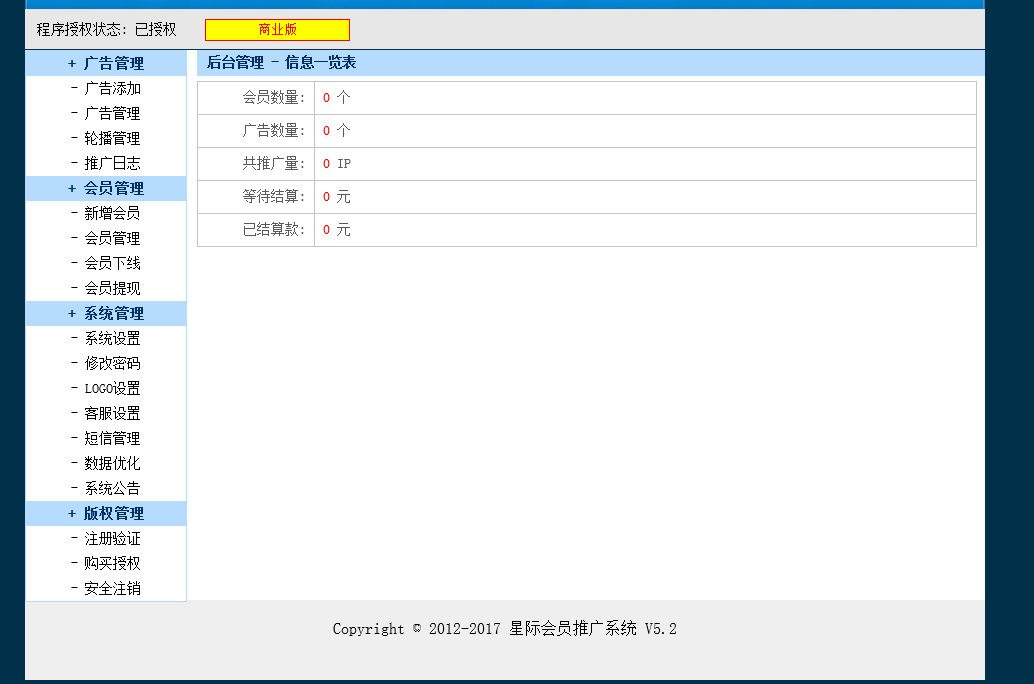
Task: Click 数据优化 to optimize data
Action: point(112,463)
